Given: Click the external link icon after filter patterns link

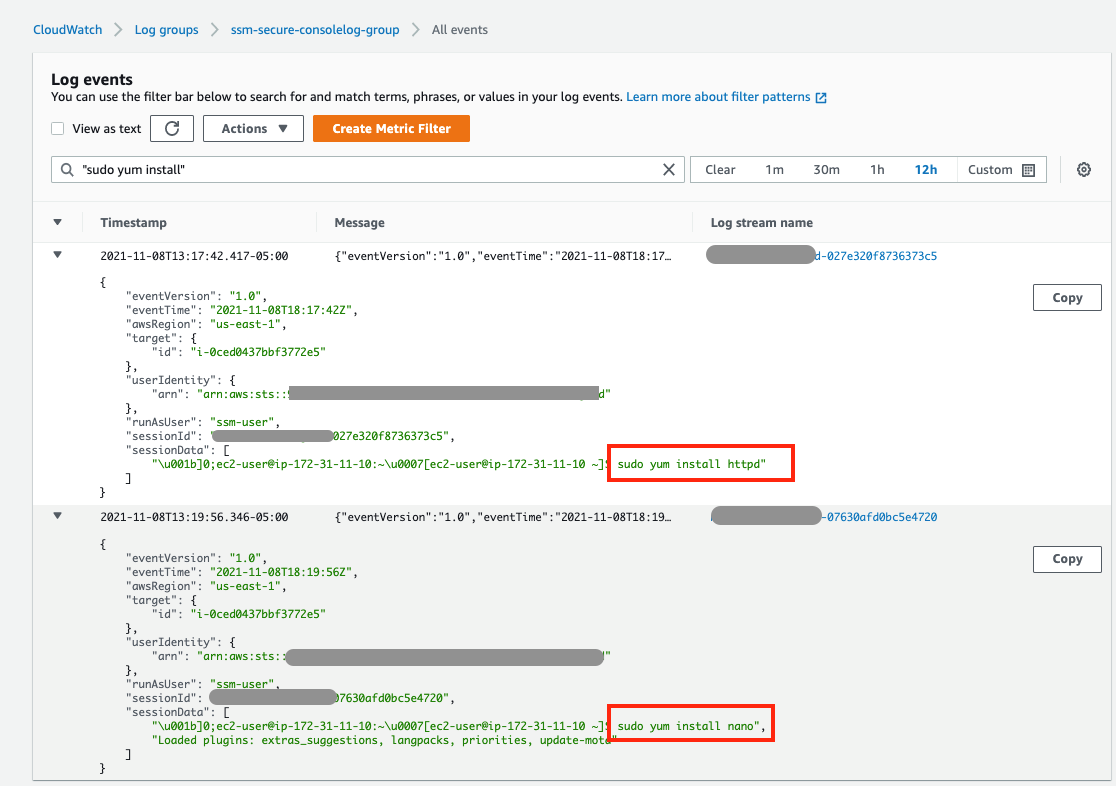Looking at the screenshot, I should (x=822, y=96).
